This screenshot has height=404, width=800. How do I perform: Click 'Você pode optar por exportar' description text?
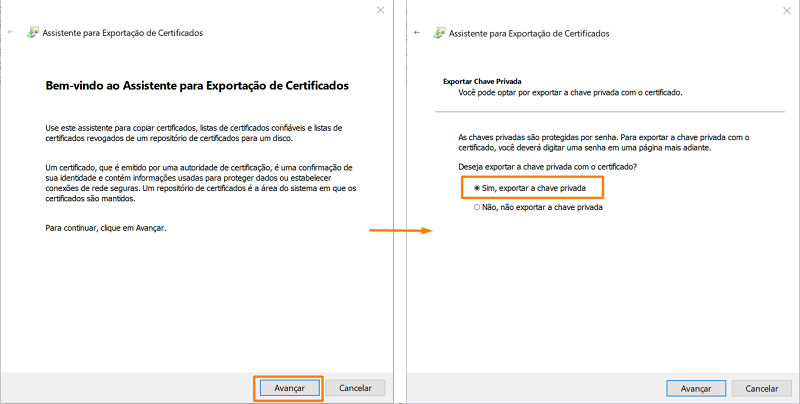(570, 93)
